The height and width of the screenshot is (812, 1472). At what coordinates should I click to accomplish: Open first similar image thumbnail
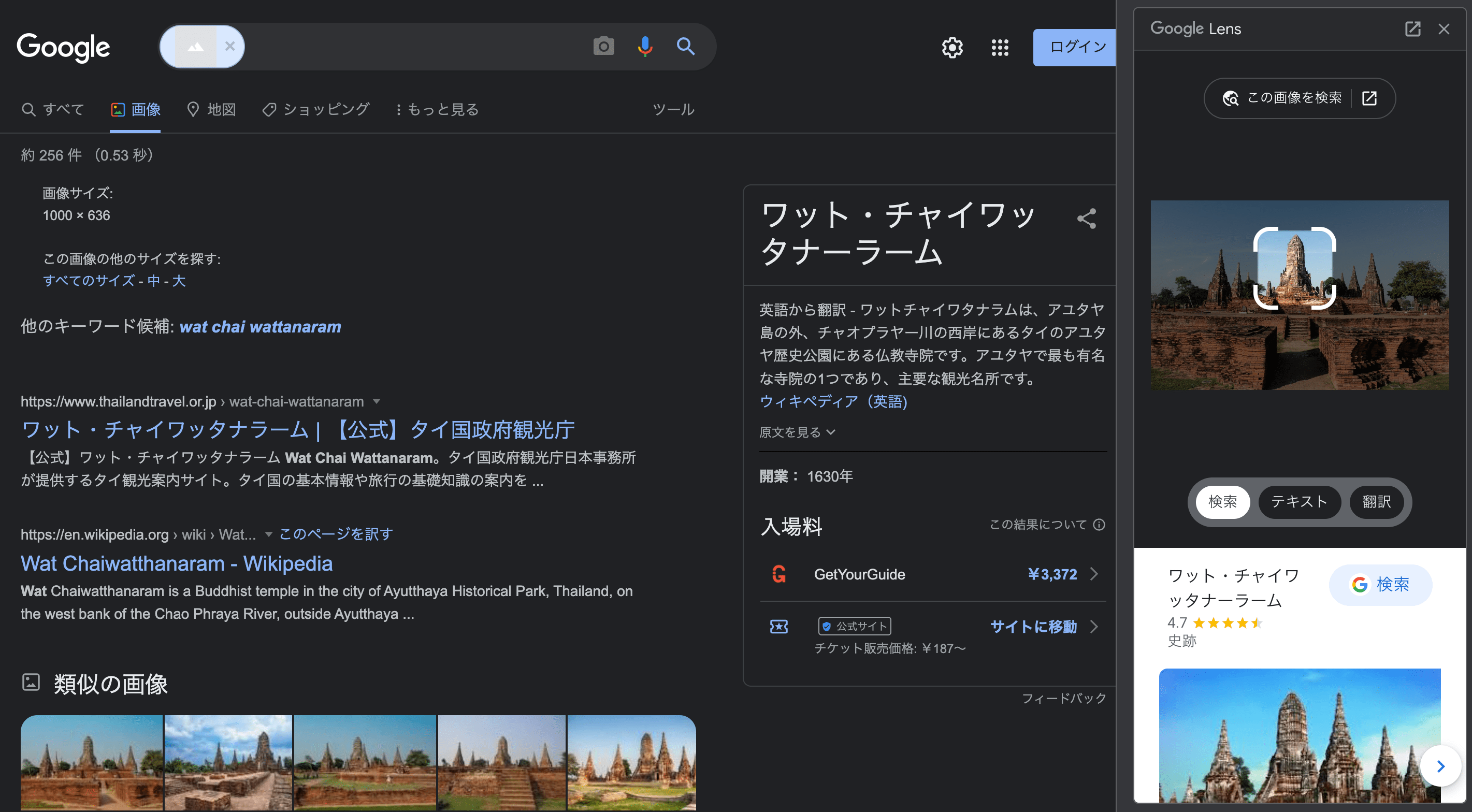[x=92, y=762]
